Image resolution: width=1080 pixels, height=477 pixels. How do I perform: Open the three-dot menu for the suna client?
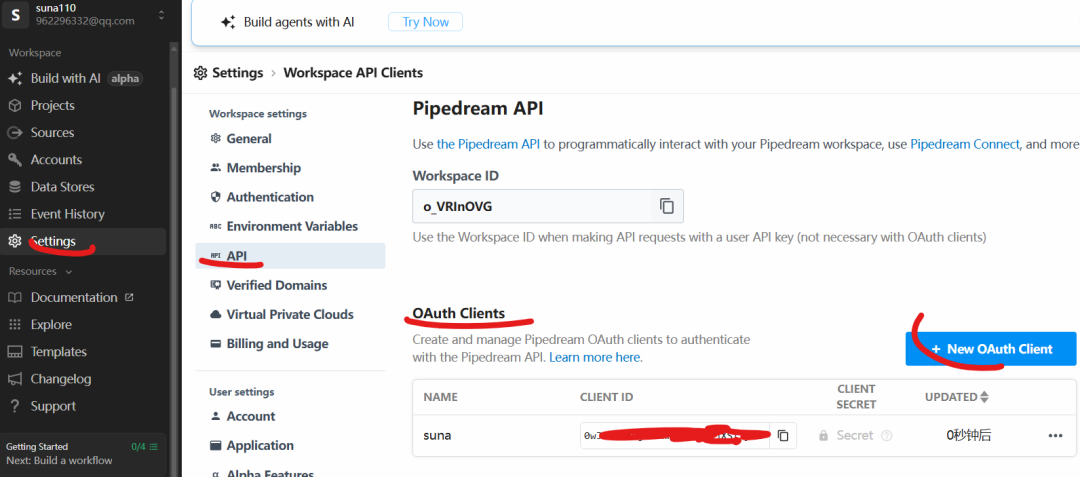(1055, 436)
